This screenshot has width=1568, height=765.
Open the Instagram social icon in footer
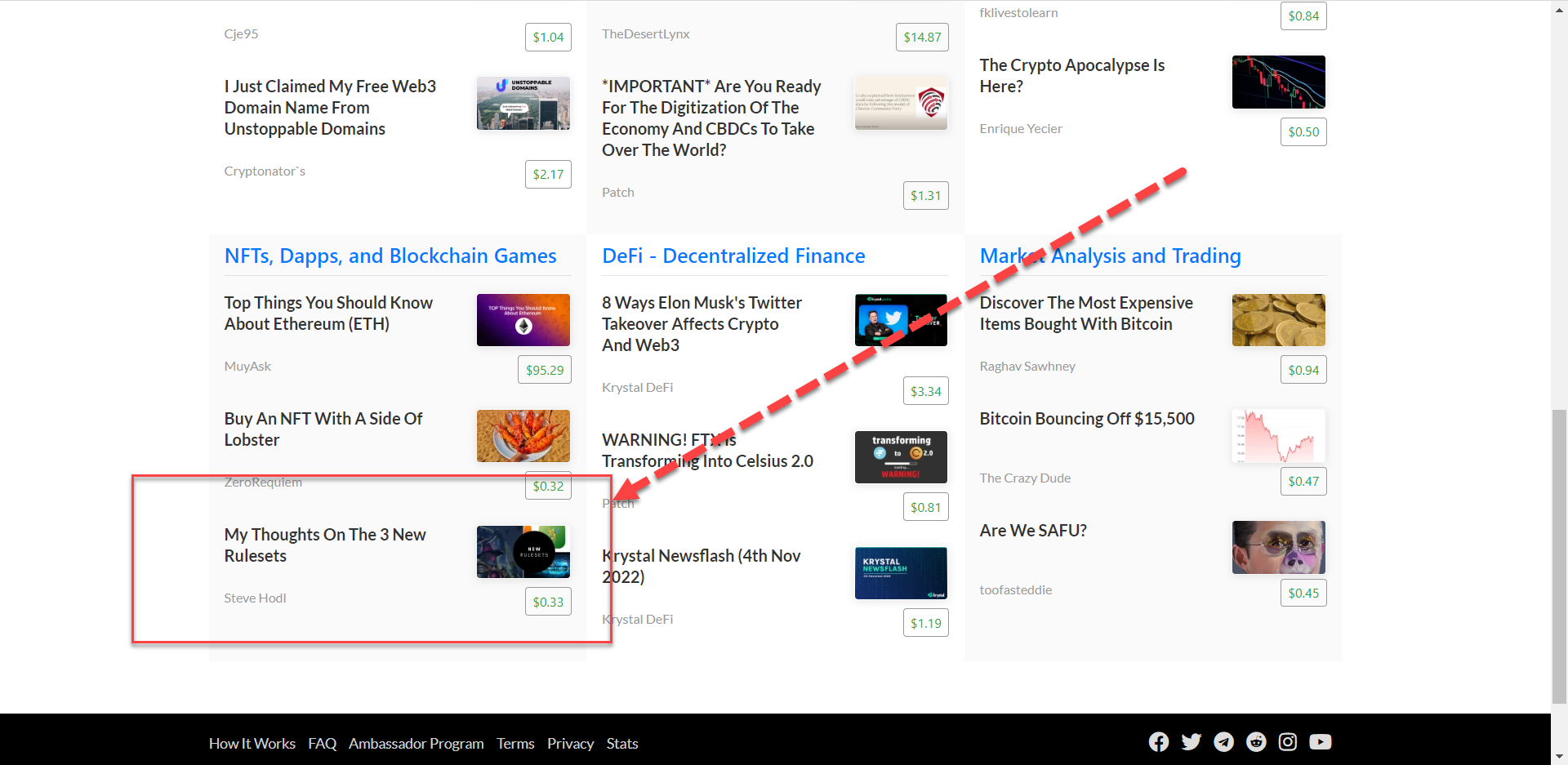(x=1288, y=741)
